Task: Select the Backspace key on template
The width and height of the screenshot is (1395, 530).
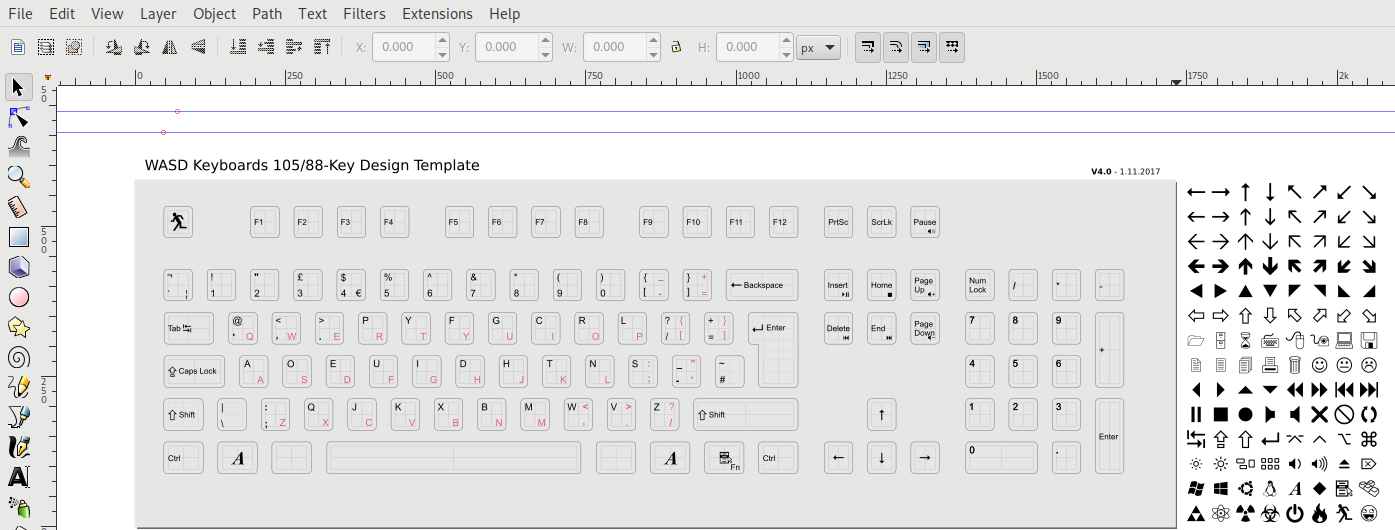Action: pos(762,285)
